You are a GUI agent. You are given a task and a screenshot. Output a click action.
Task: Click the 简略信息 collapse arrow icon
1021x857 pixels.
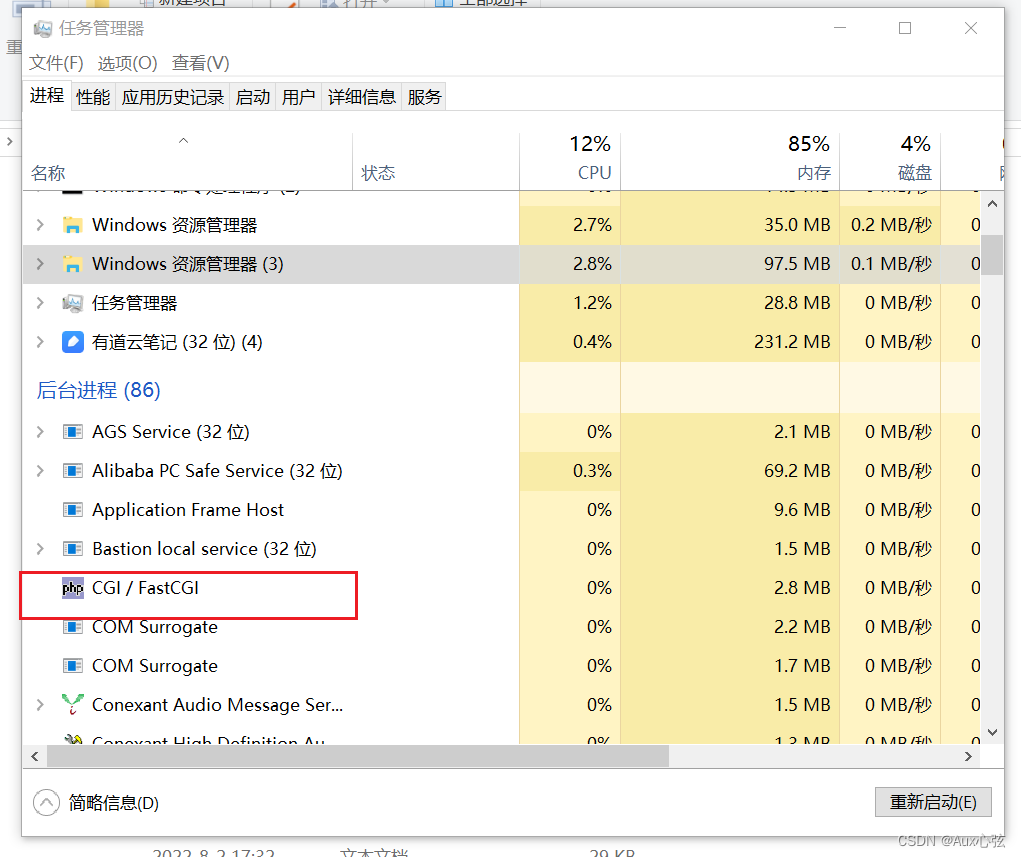coord(46,803)
